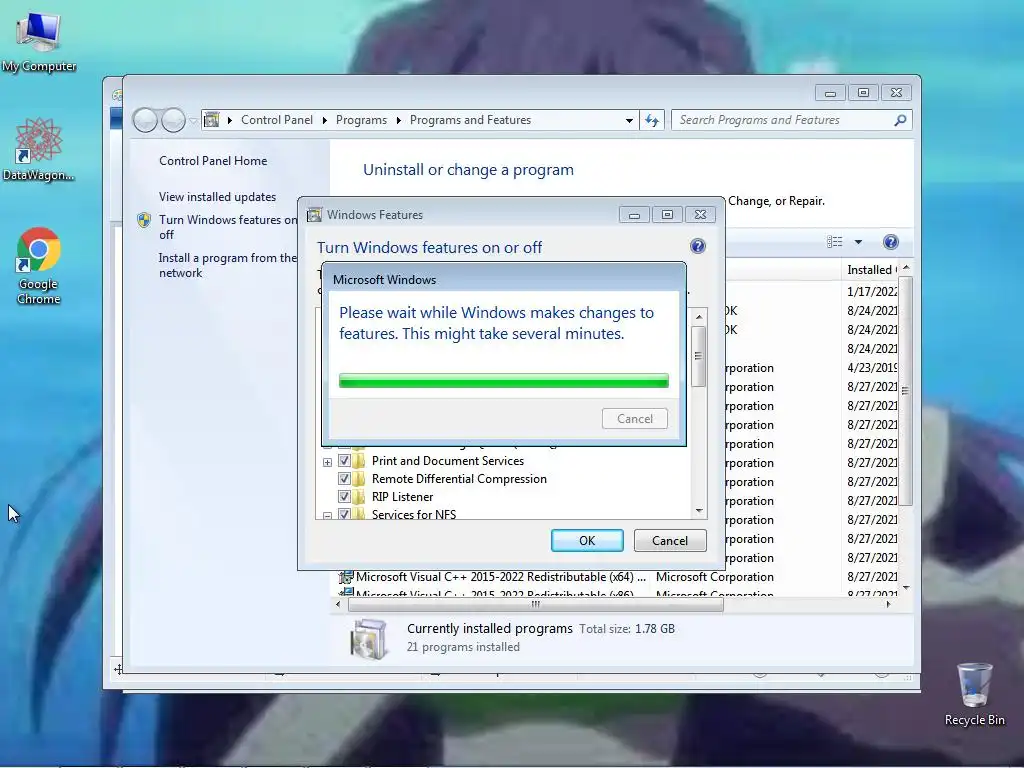This screenshot has height=768, width=1024.
Task: Click the shield icon beside Turn Windows features
Action: click(144, 220)
